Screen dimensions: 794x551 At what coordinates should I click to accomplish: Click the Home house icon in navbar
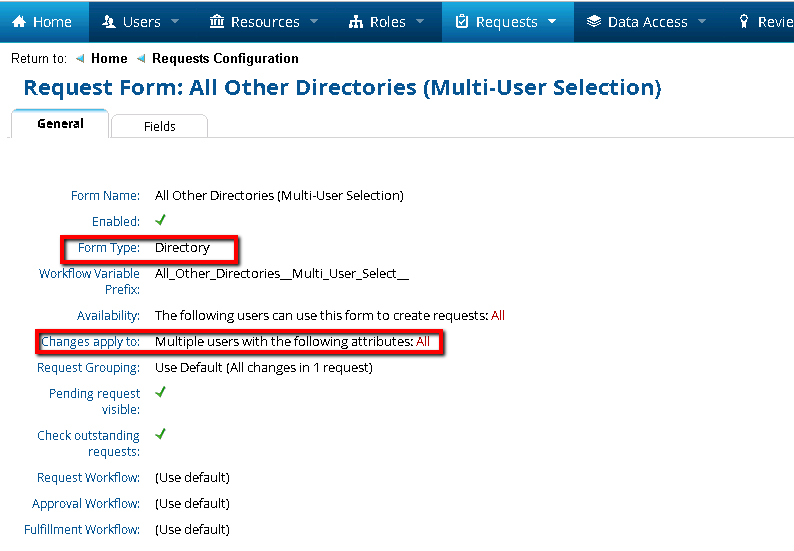pyautogui.click(x=19, y=22)
